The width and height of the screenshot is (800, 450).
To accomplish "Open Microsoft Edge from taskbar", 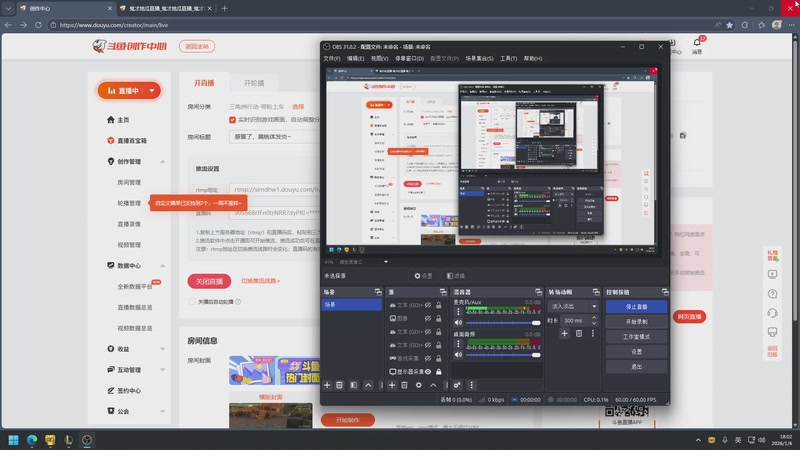I will click(x=32, y=440).
